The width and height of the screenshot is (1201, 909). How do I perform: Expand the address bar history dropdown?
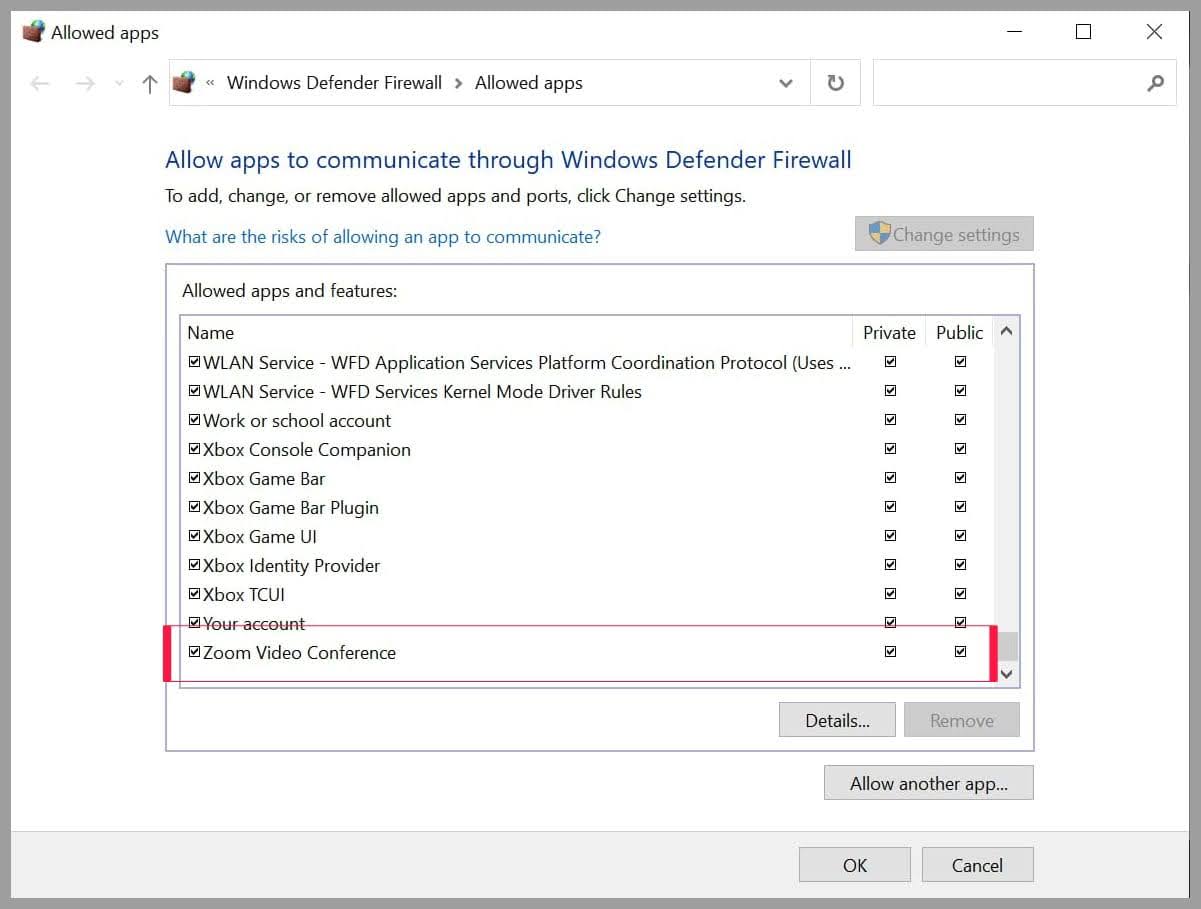point(786,84)
